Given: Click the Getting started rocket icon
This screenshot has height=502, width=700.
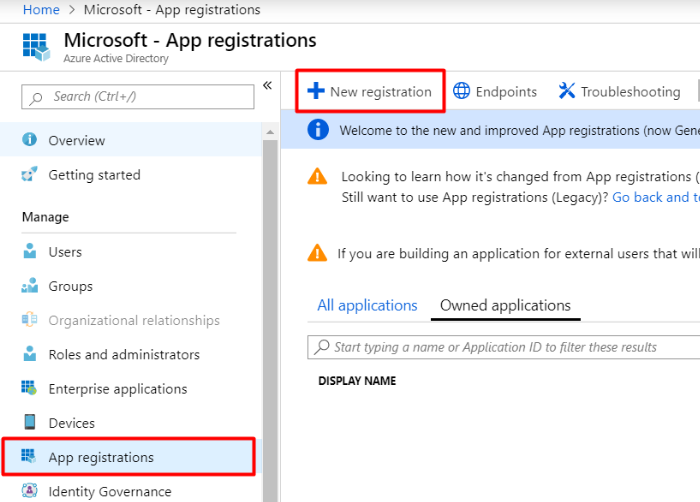Looking at the screenshot, I should [29, 174].
